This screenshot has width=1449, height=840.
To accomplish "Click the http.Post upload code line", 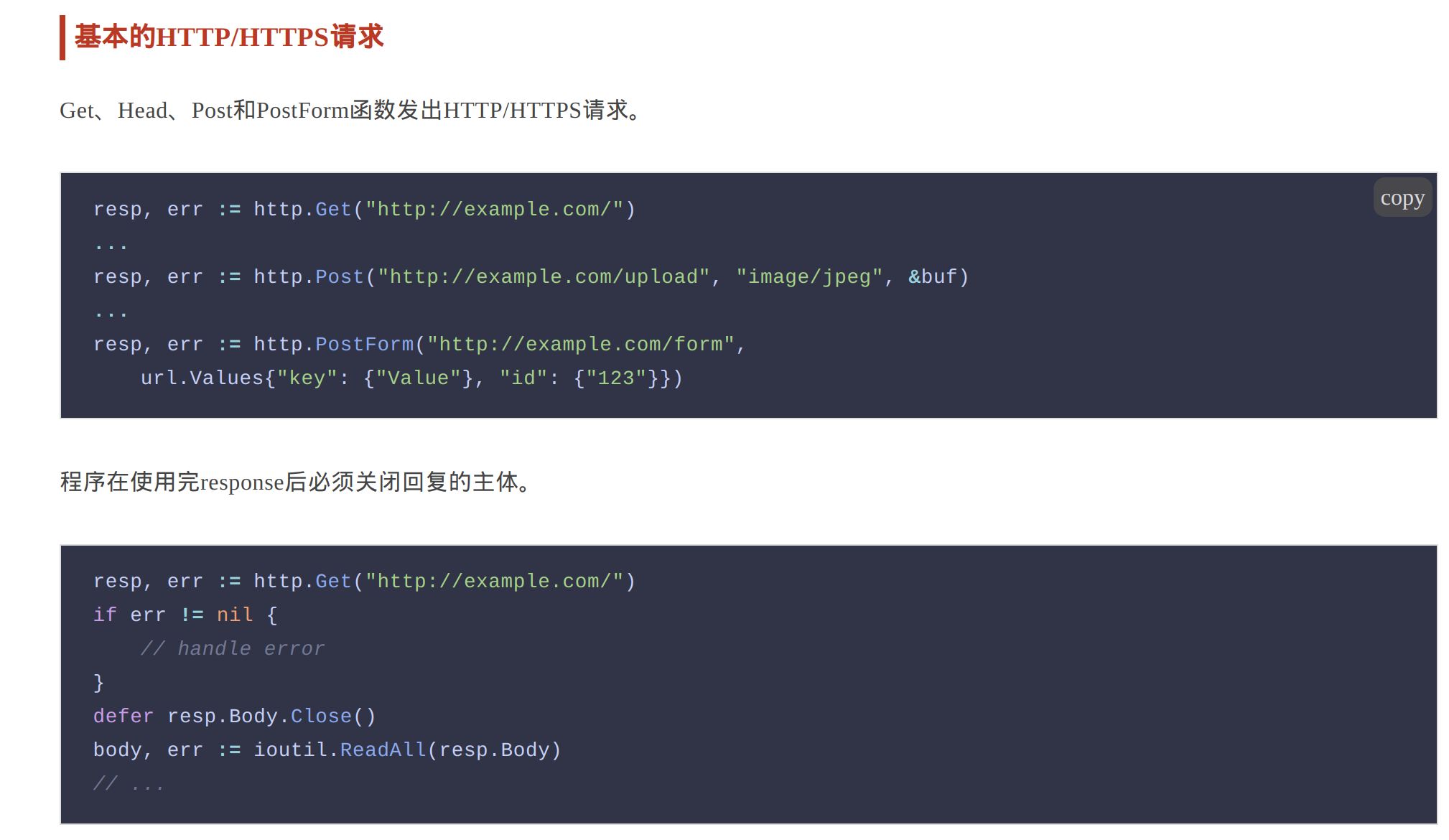I will [531, 277].
